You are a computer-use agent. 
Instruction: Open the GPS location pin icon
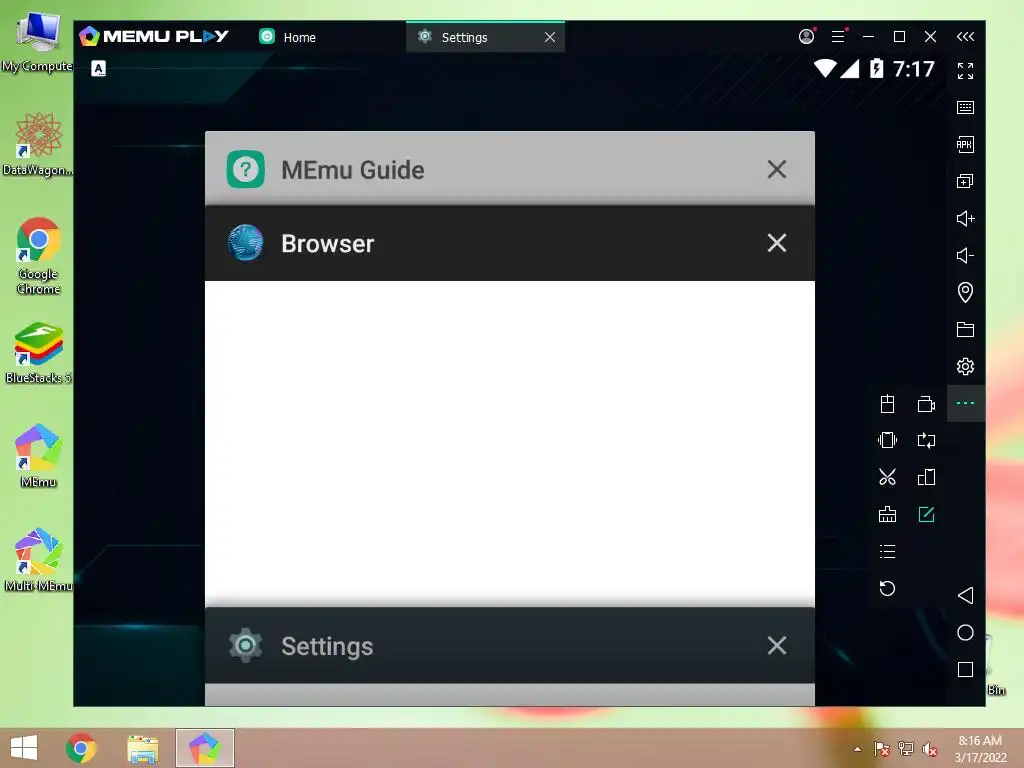[965, 292]
